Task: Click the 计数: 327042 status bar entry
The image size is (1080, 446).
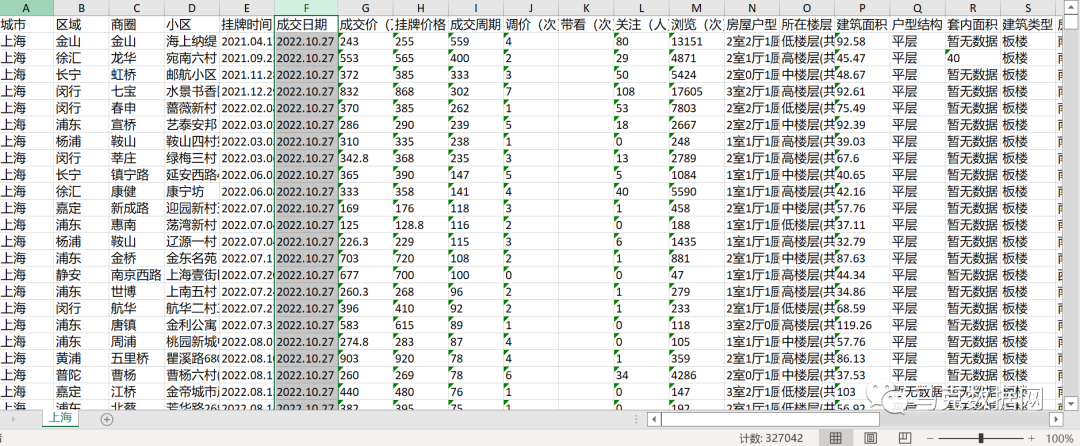Action: [771, 438]
